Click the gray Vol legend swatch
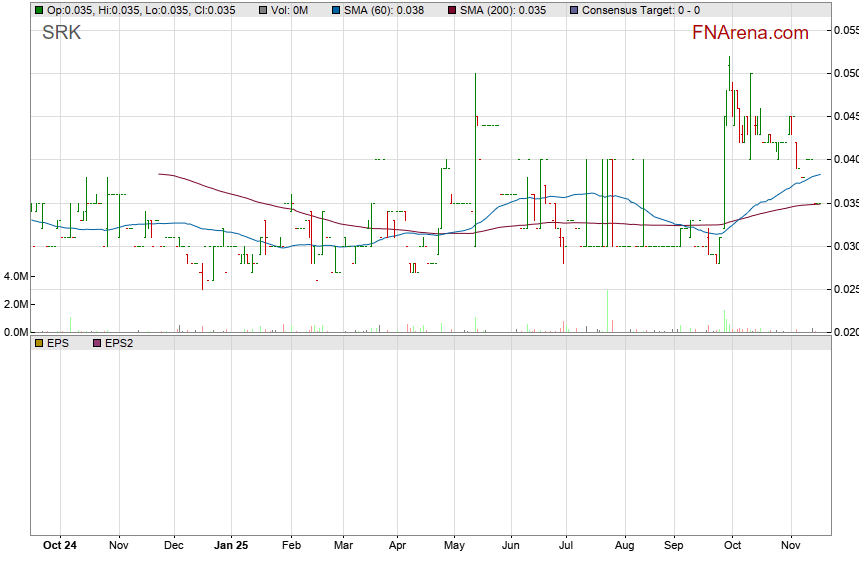Screen dimensions: 859x566 click(x=263, y=10)
